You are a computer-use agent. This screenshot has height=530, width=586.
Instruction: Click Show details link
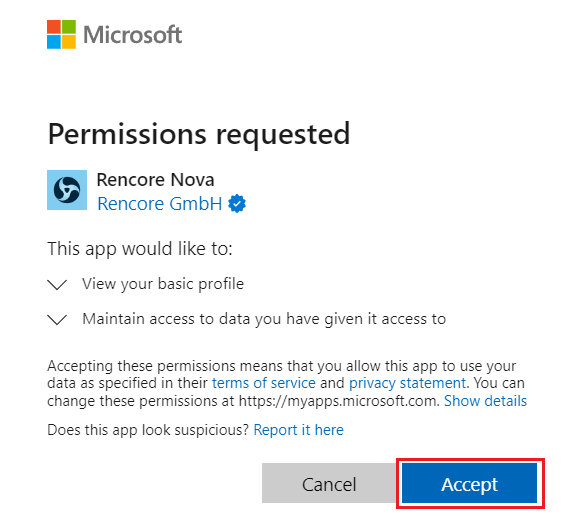485,401
